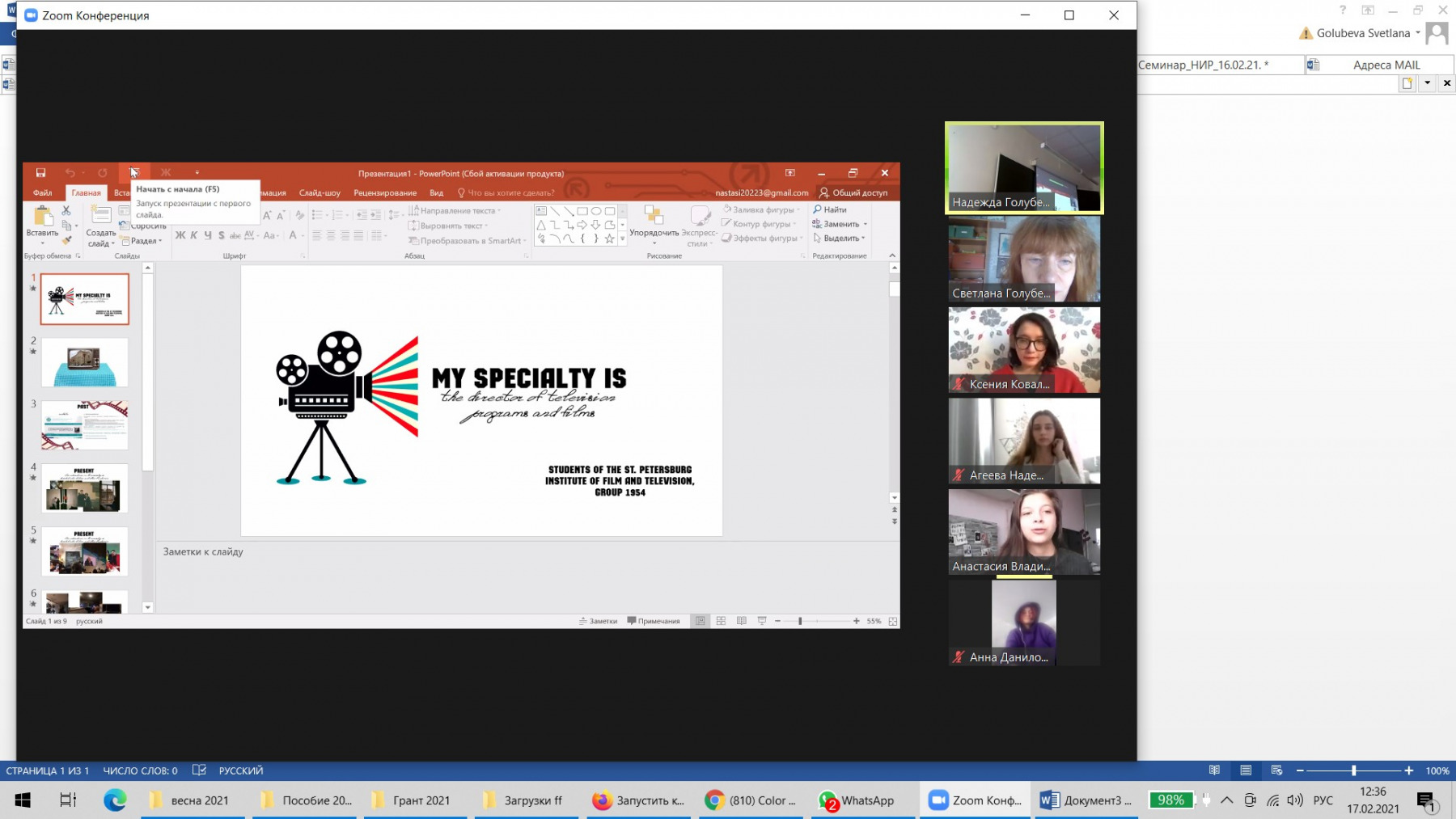Open the Слайд-шоу ribbon tab
This screenshot has width=1456, height=819.
pyautogui.click(x=320, y=193)
